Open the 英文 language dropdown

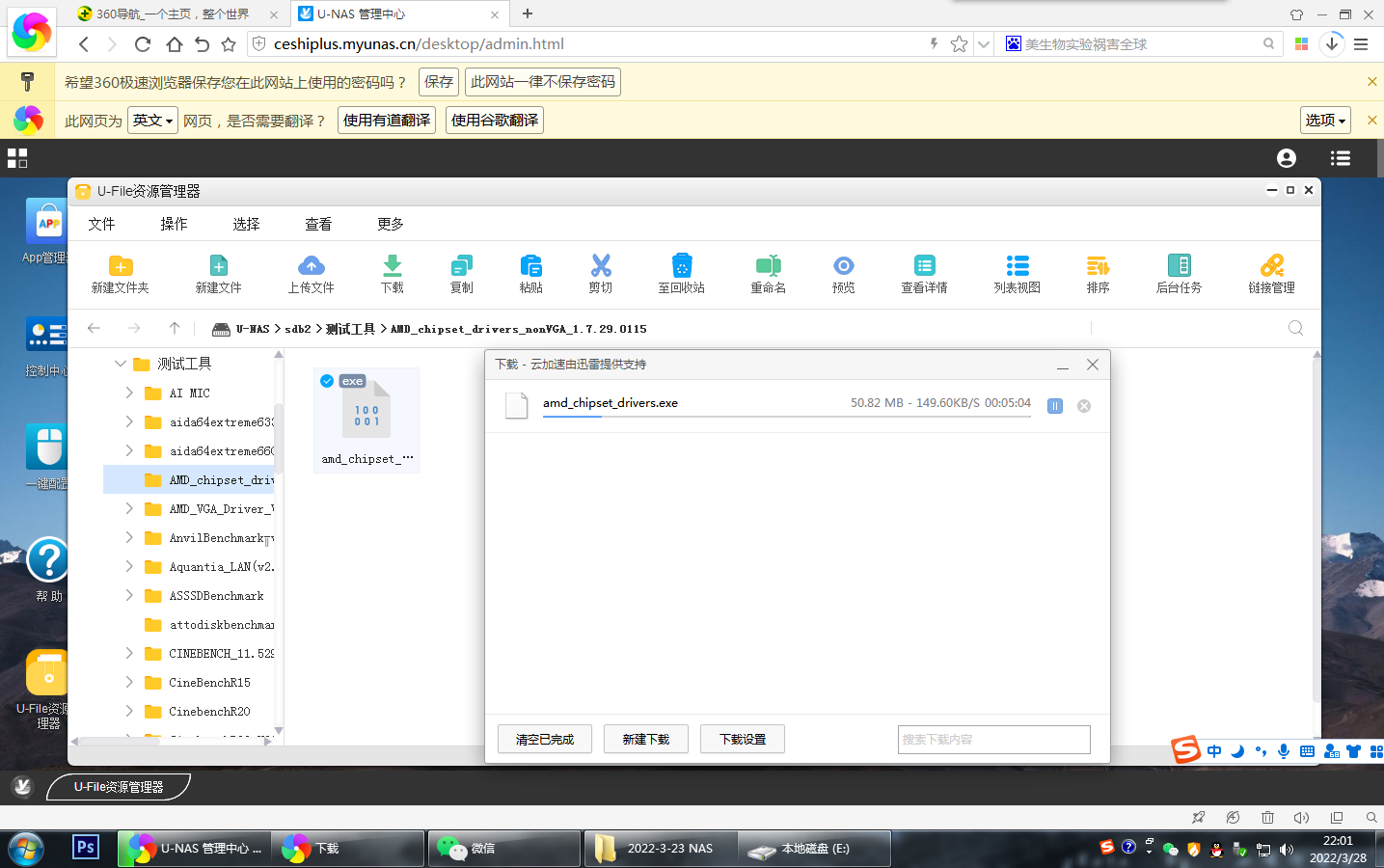(152, 120)
